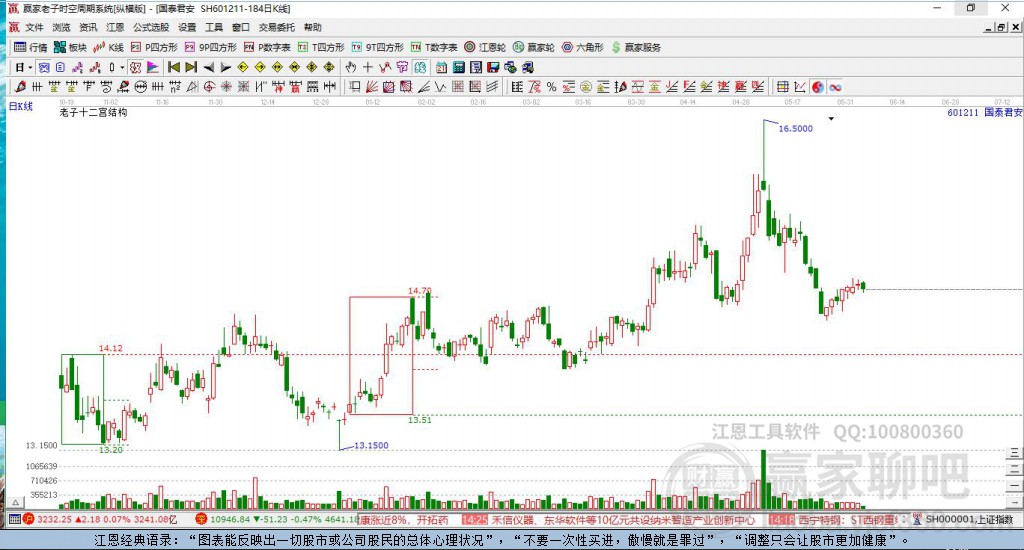The image size is (1024, 550).
Task: Open the 浏览 menu
Action: [x=61, y=27]
